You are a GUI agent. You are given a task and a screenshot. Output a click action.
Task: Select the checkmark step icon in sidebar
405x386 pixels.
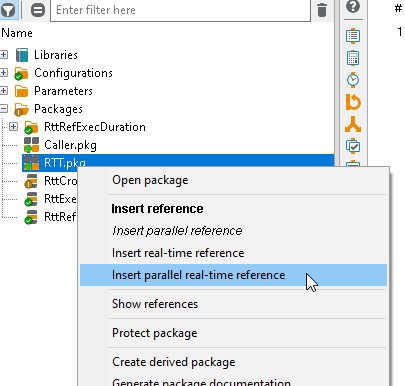[353, 146]
